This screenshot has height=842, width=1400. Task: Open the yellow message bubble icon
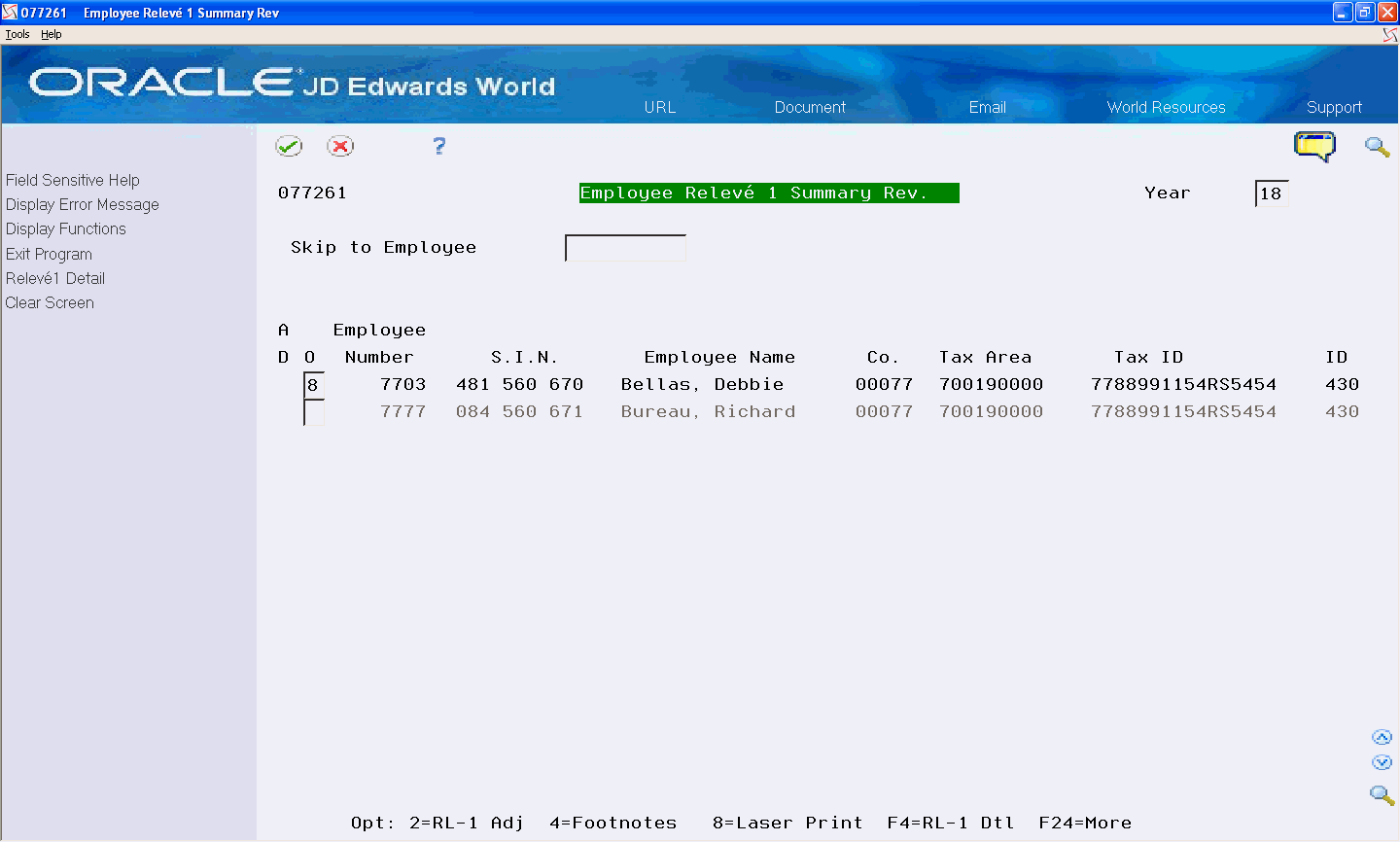coord(1314,146)
